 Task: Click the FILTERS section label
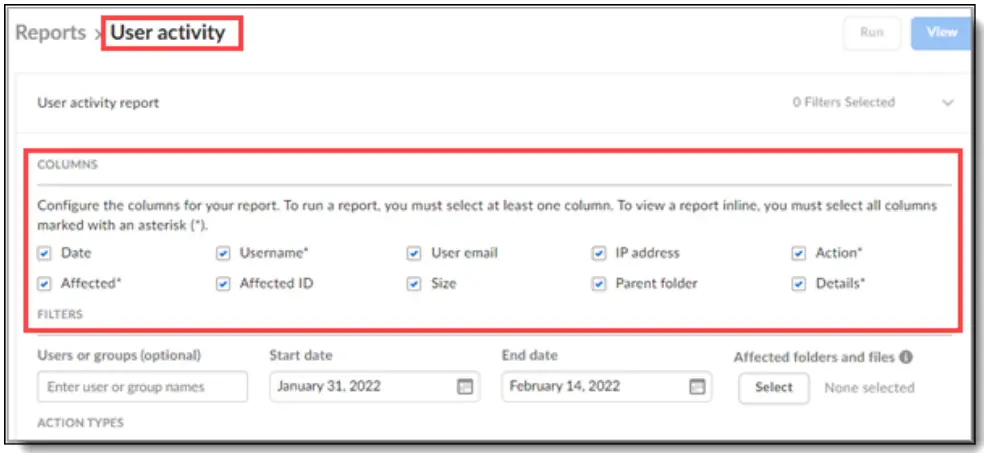click(x=60, y=314)
